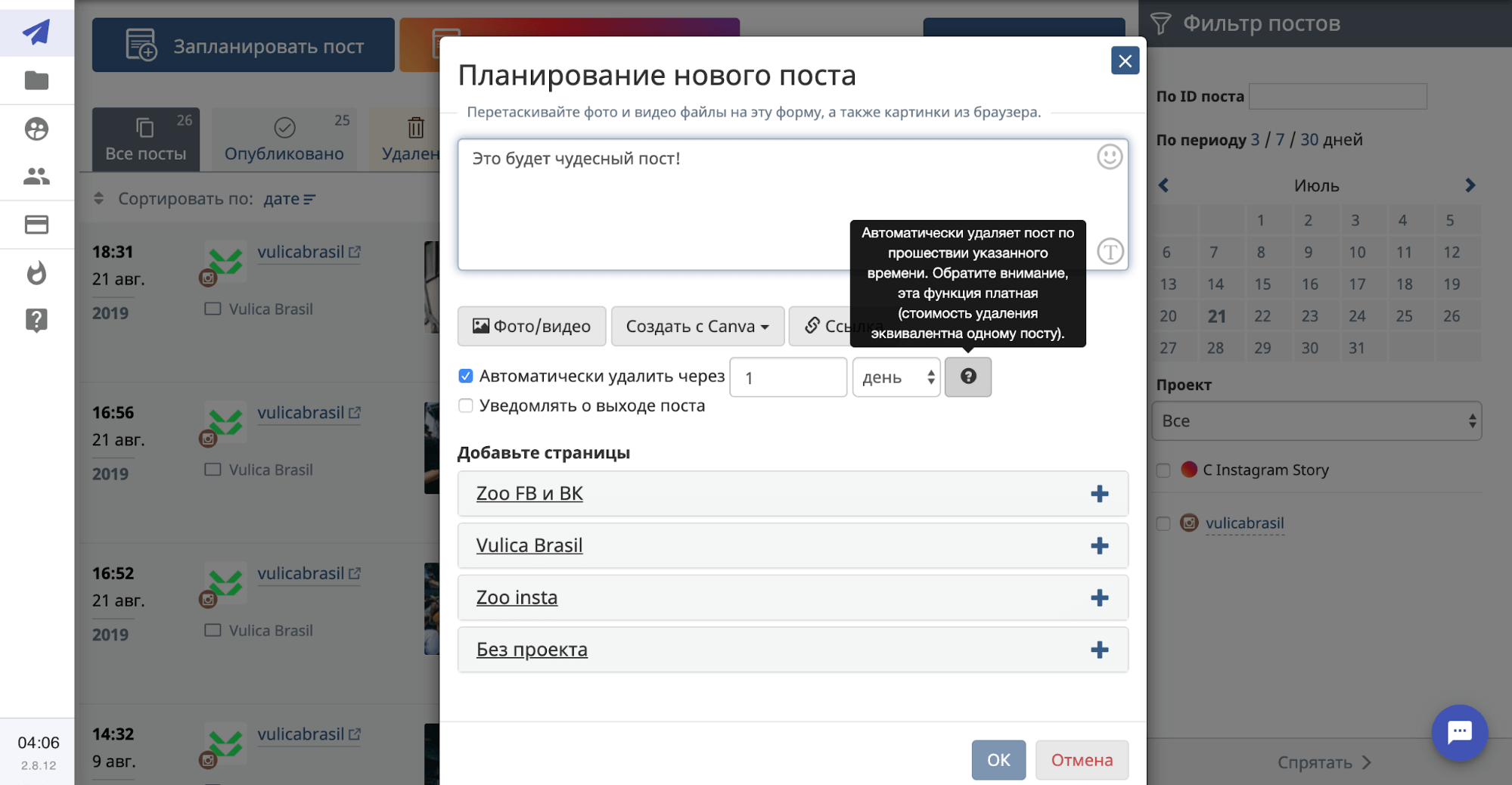The image size is (1512, 785).
Task: Expand Vulica Brasil project section
Action: 529,546
